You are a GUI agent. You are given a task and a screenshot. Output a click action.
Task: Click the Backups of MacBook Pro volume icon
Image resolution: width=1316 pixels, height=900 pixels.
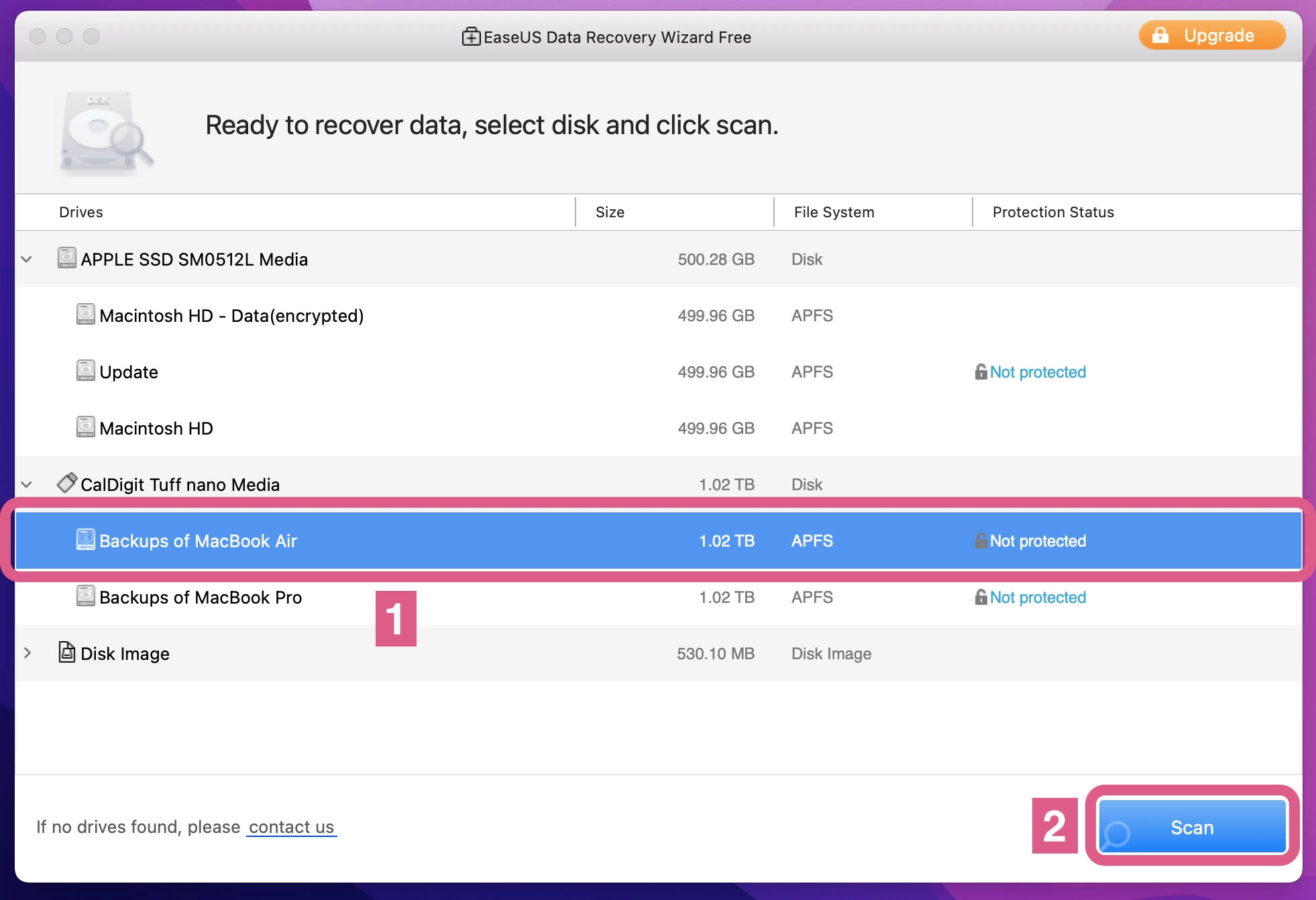86,596
